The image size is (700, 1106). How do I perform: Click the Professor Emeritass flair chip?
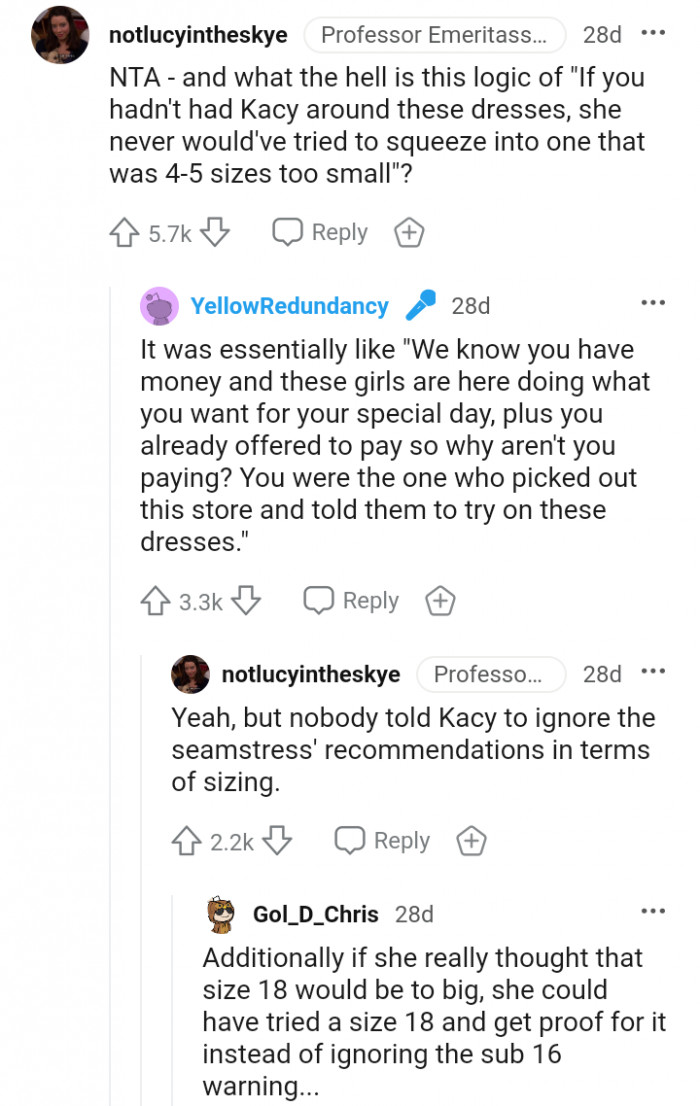(x=434, y=34)
